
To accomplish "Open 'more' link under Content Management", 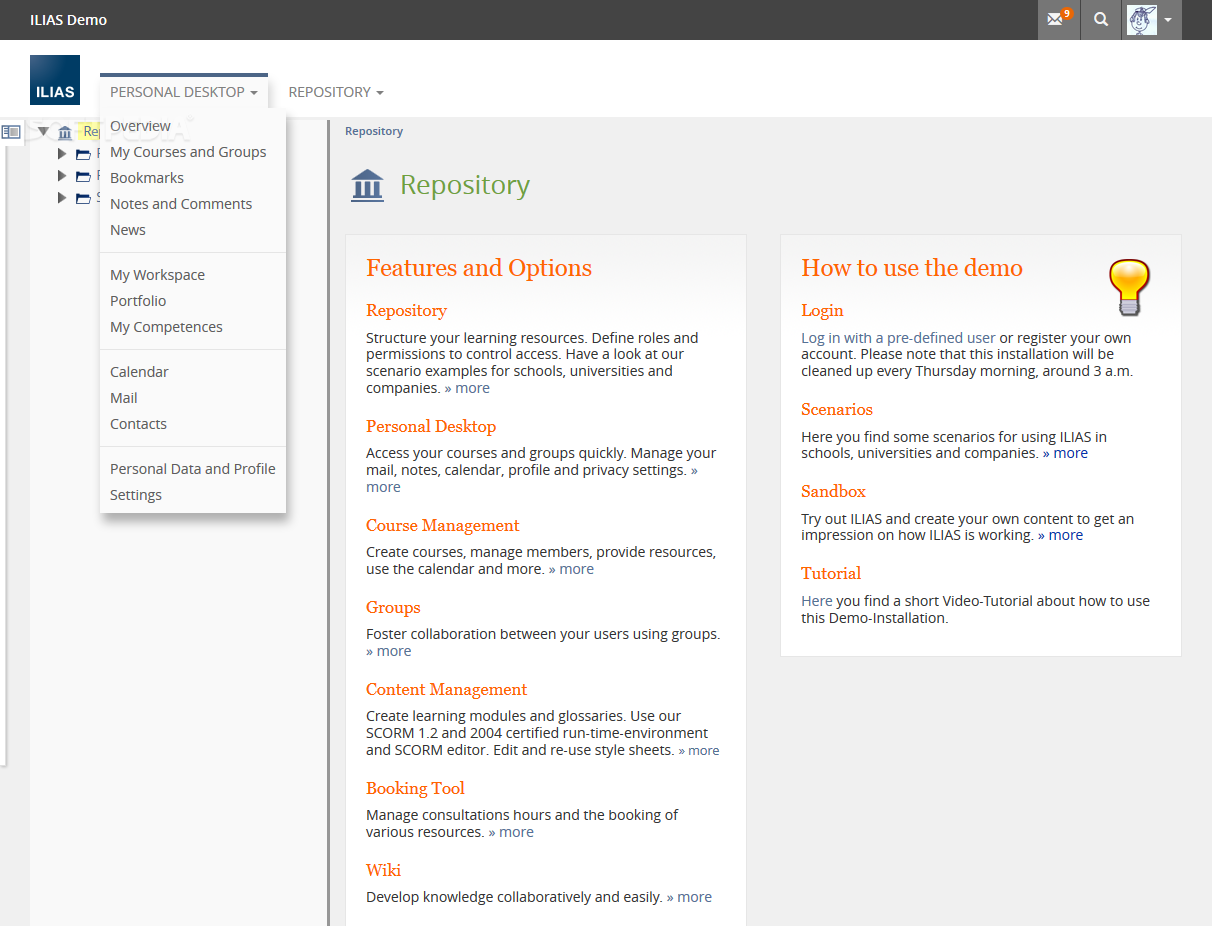I will pyautogui.click(x=699, y=750).
